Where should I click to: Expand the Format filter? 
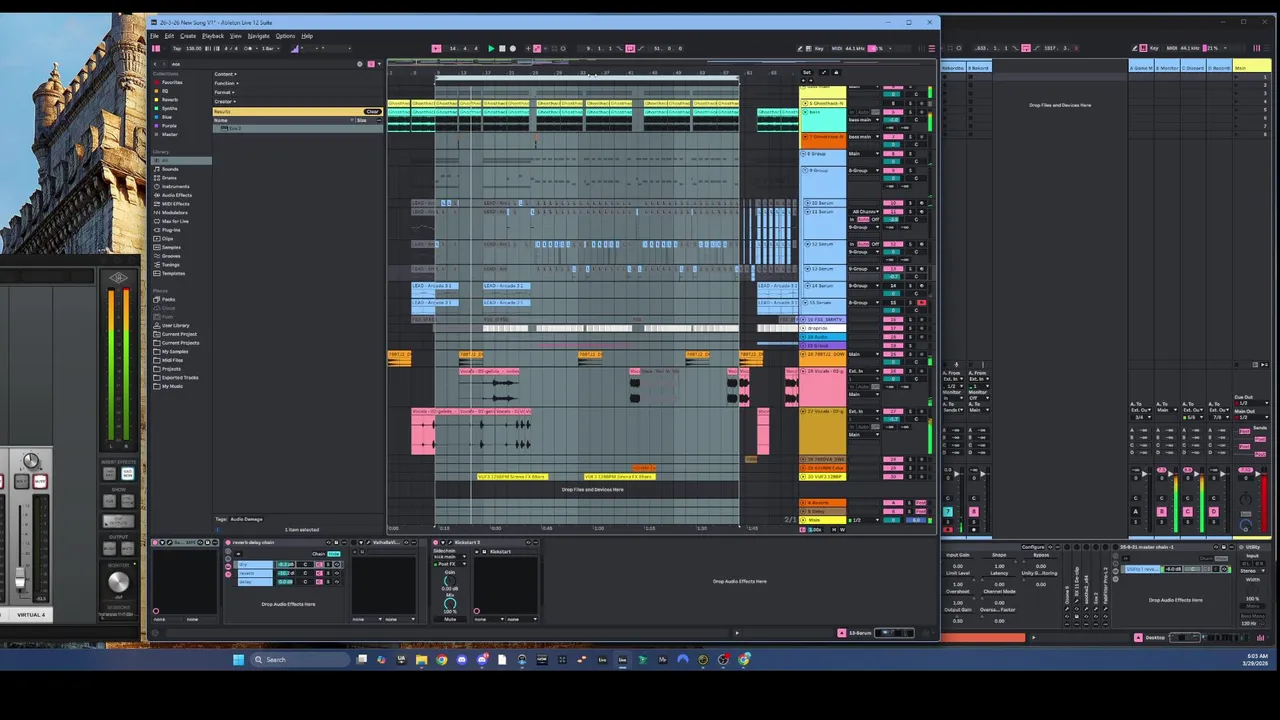point(224,92)
